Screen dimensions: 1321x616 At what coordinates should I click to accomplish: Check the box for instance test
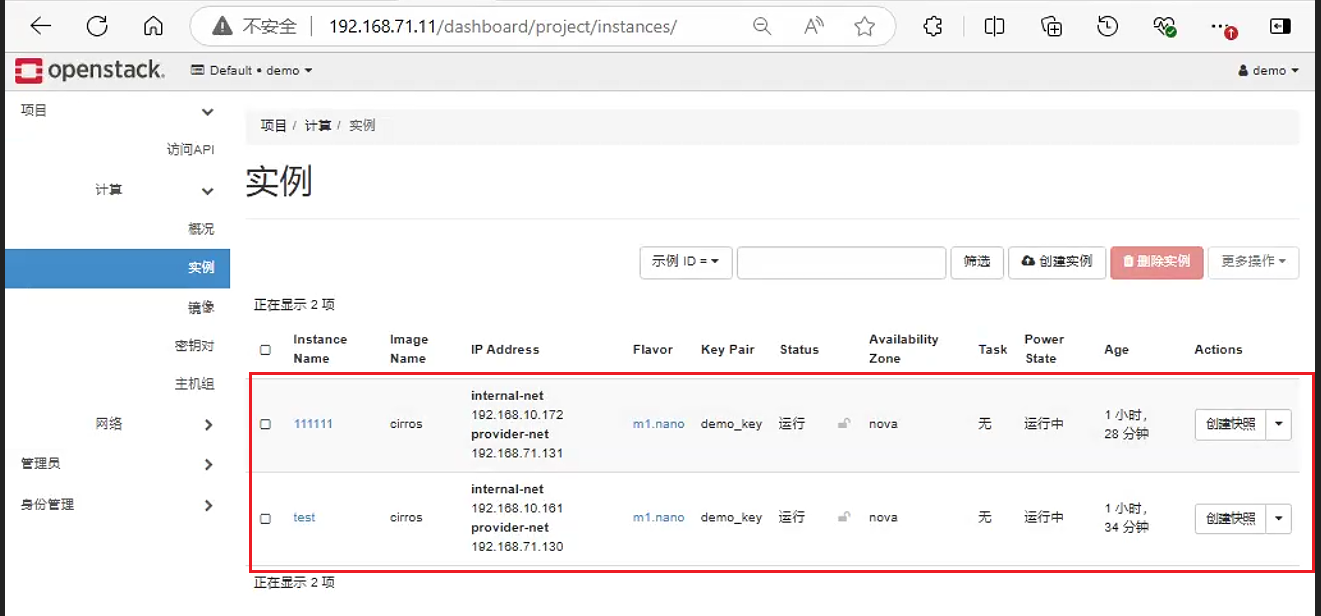pyautogui.click(x=265, y=518)
